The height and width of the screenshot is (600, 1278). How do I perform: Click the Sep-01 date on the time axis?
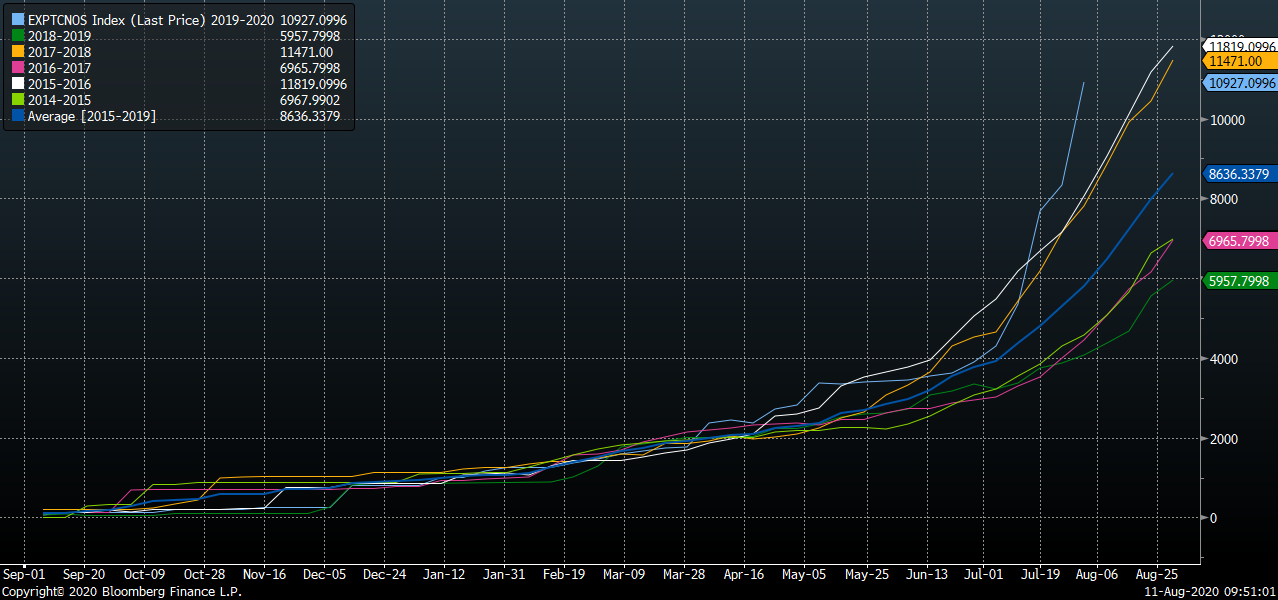(x=24, y=575)
